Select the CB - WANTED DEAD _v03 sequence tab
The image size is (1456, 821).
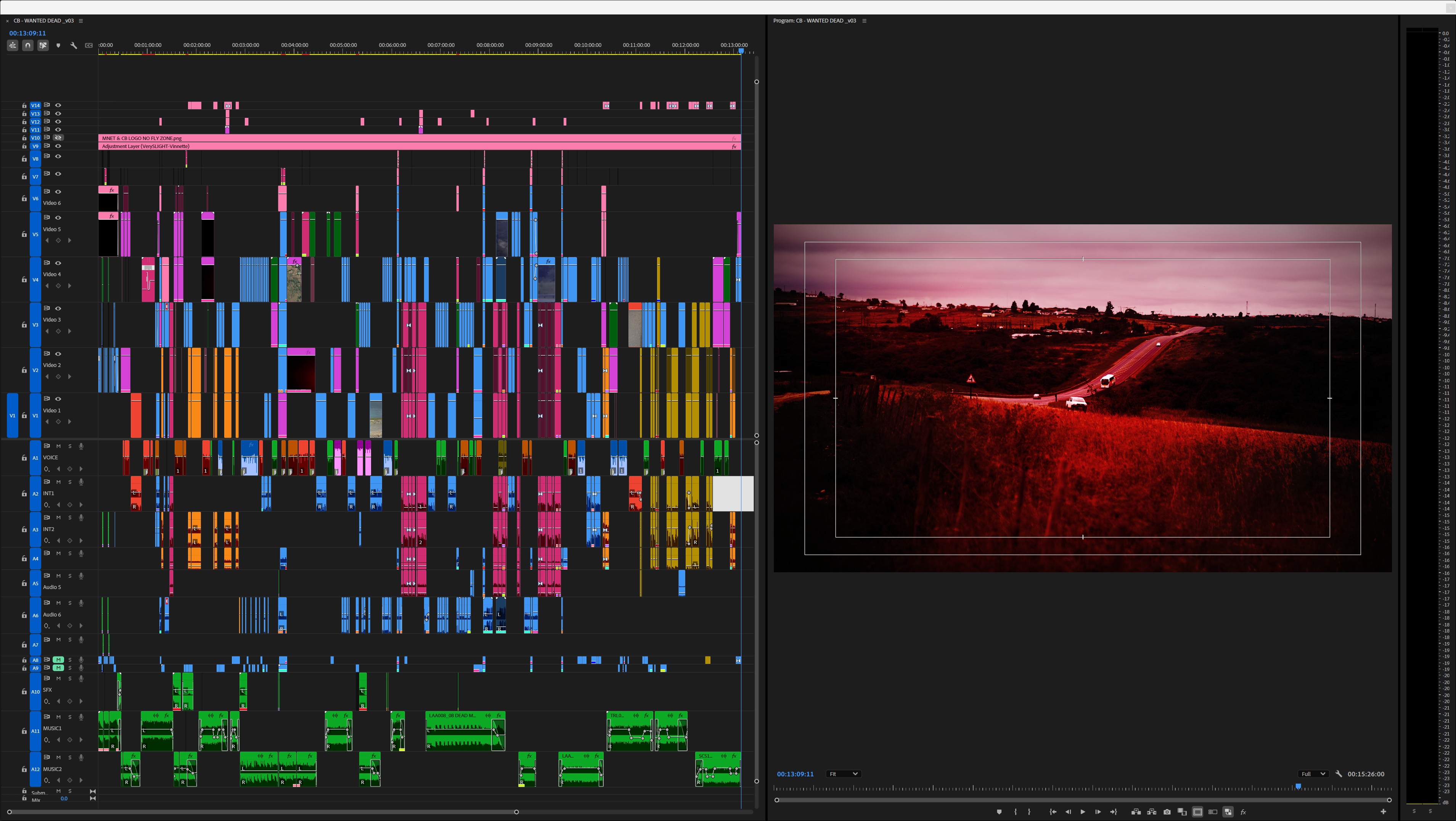point(43,21)
